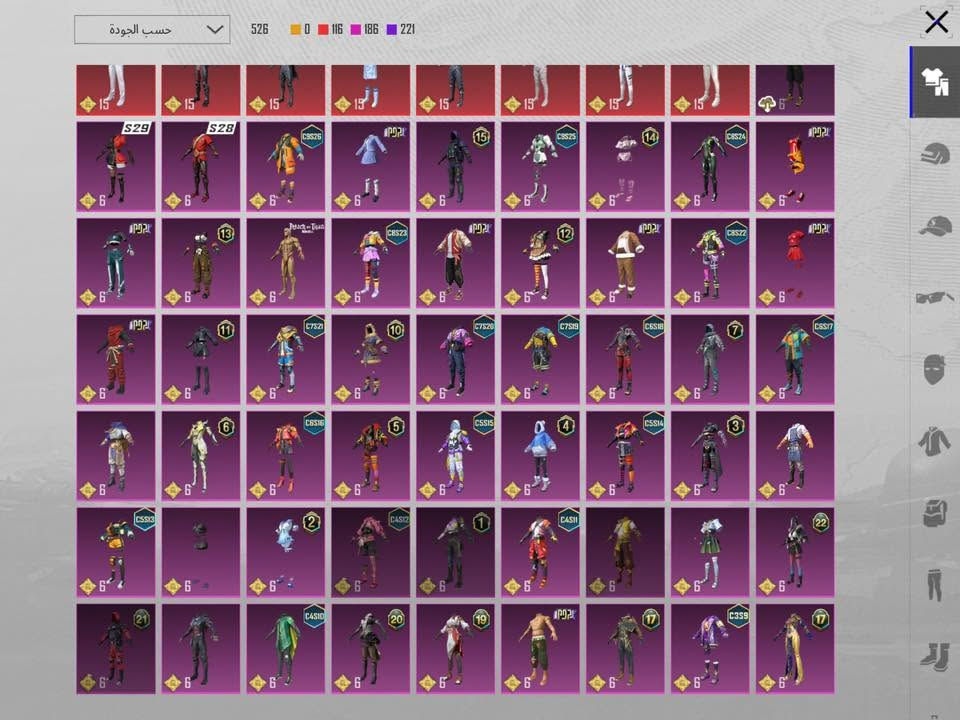The height and width of the screenshot is (720, 960).
Task: Select the C5S15 purple-white outfit
Action: click(456, 456)
